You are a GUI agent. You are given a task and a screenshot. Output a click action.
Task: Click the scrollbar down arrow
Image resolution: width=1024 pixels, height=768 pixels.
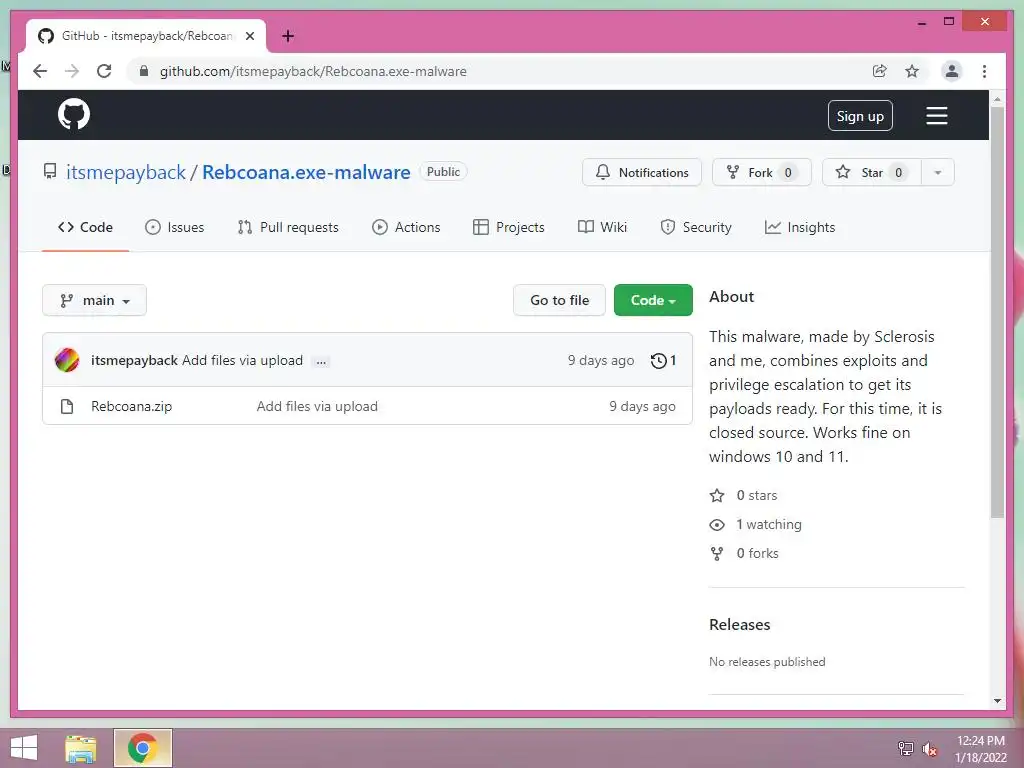tap(997, 701)
